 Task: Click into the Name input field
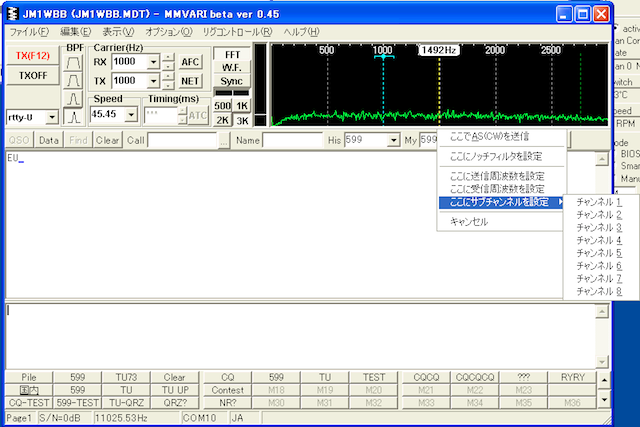point(292,140)
